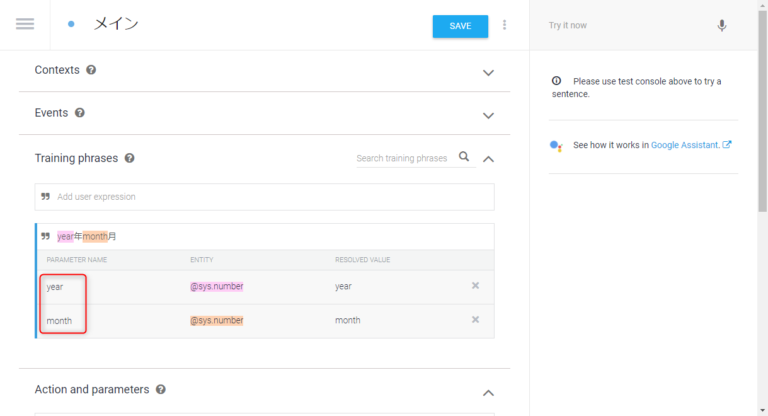This screenshot has width=768, height=416.
Task: Click the SAVE button
Action: tap(460, 26)
